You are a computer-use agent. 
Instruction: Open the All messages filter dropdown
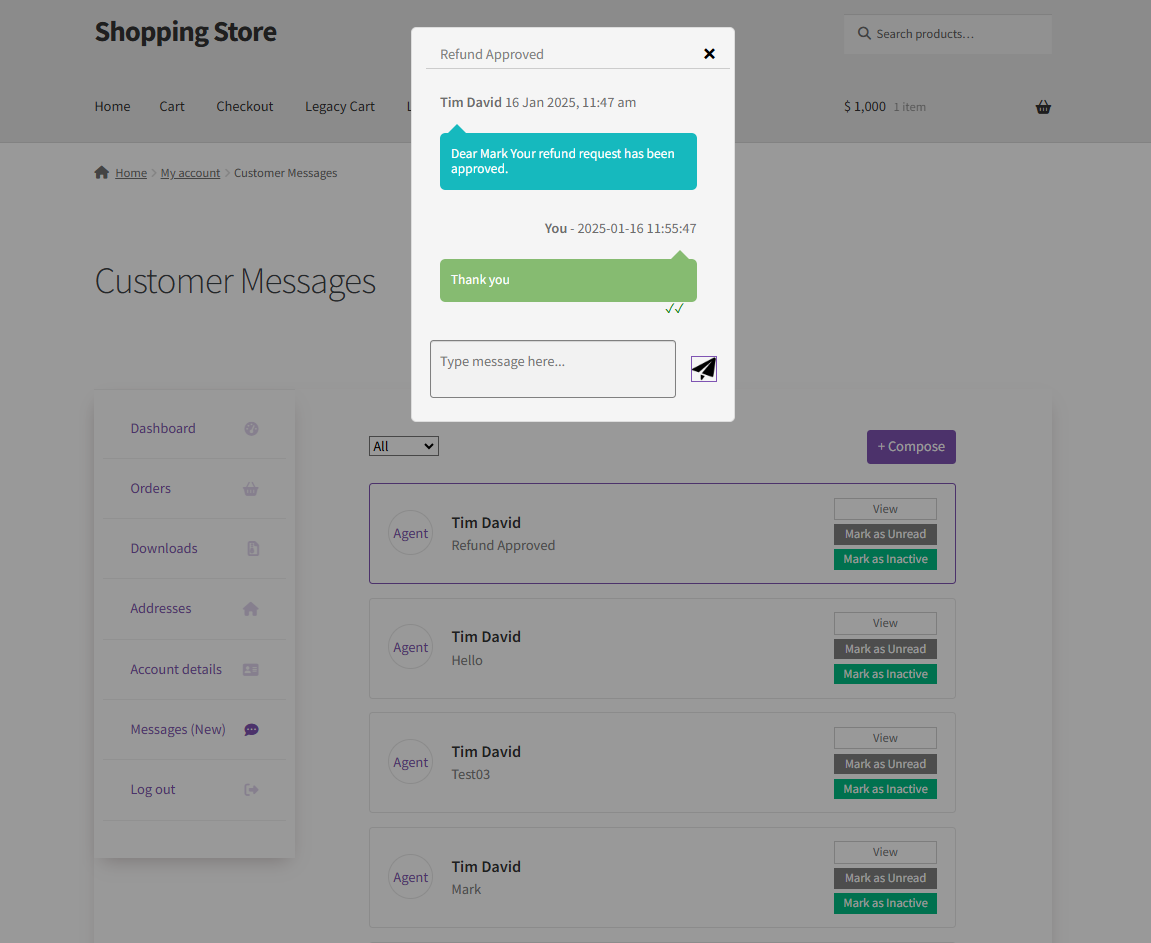(404, 446)
